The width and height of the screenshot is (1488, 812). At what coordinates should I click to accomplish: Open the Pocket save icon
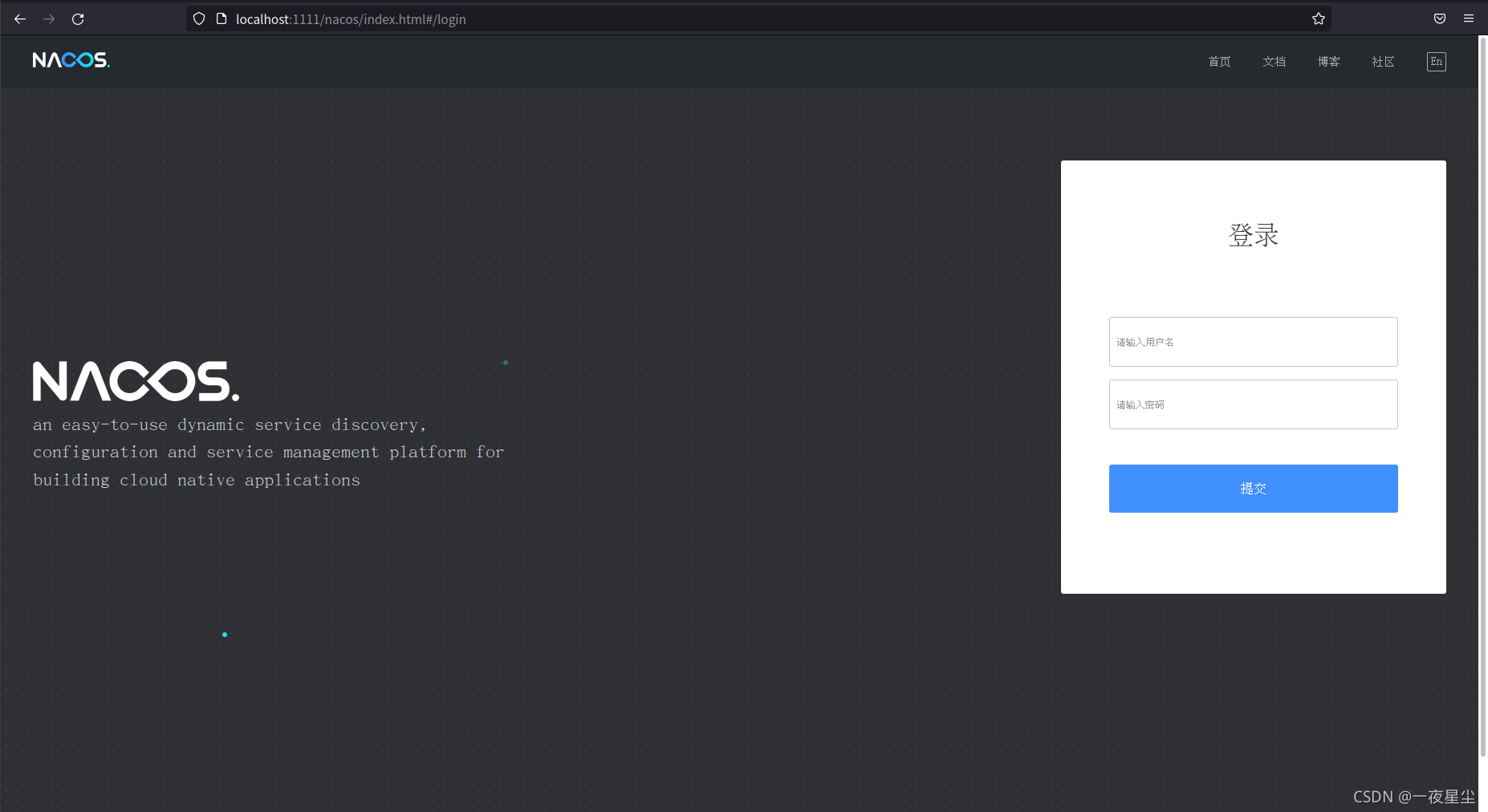click(1440, 18)
